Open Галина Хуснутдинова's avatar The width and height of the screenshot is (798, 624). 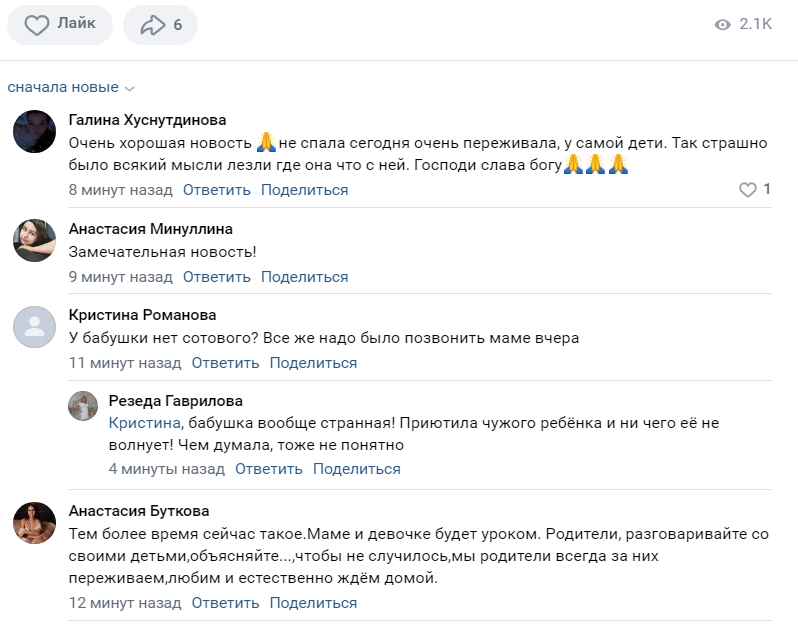pyautogui.click(x=33, y=131)
